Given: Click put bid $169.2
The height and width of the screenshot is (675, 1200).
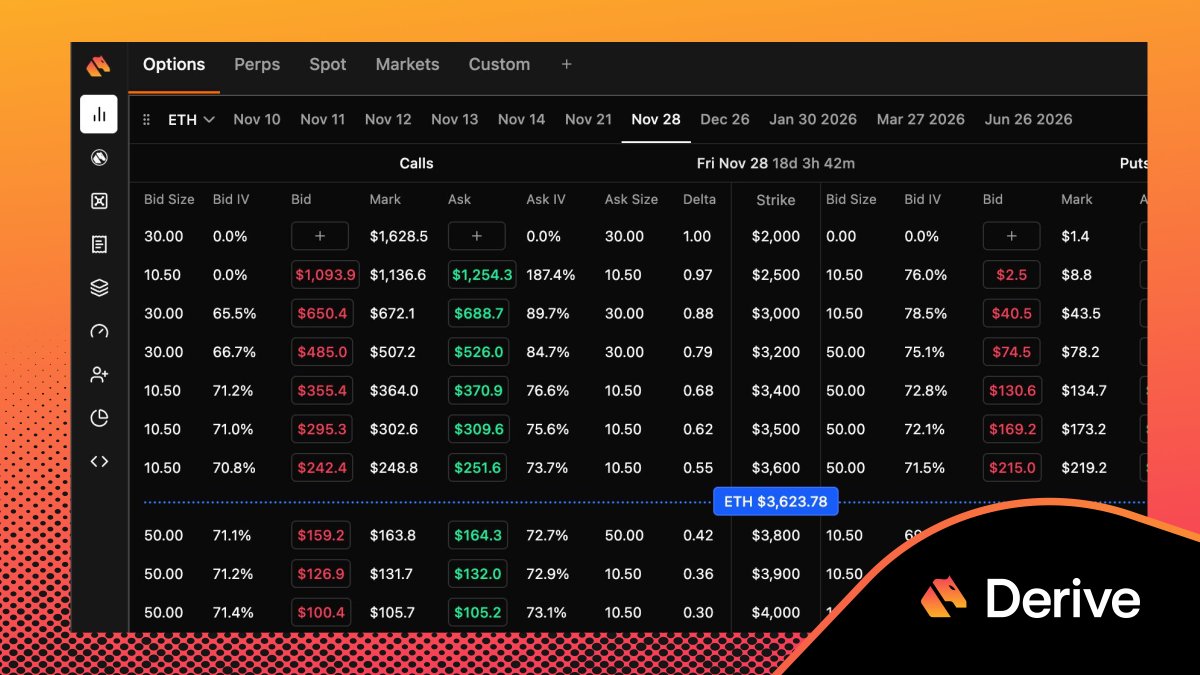Looking at the screenshot, I should pos(1012,429).
